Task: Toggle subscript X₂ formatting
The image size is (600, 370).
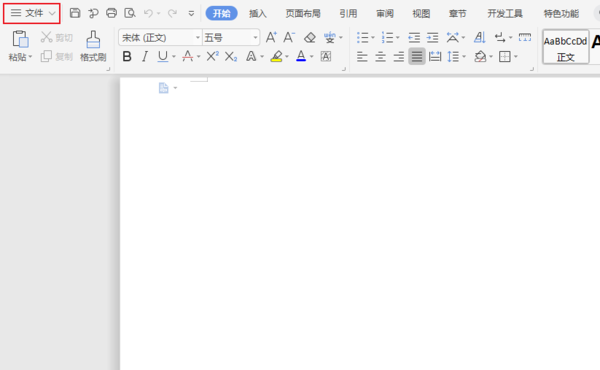Action: pyautogui.click(x=231, y=57)
